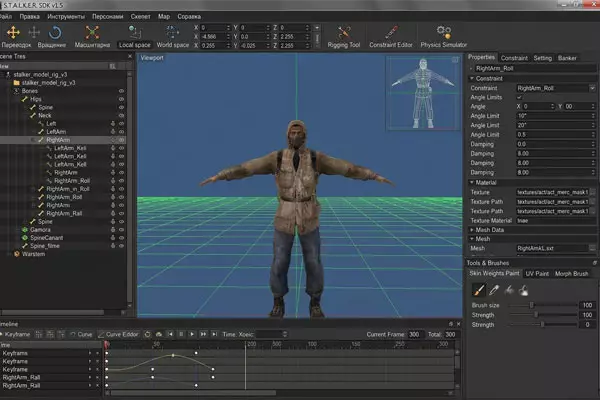Open the Rigging Tool
The height and width of the screenshot is (400, 600).
(x=344, y=37)
